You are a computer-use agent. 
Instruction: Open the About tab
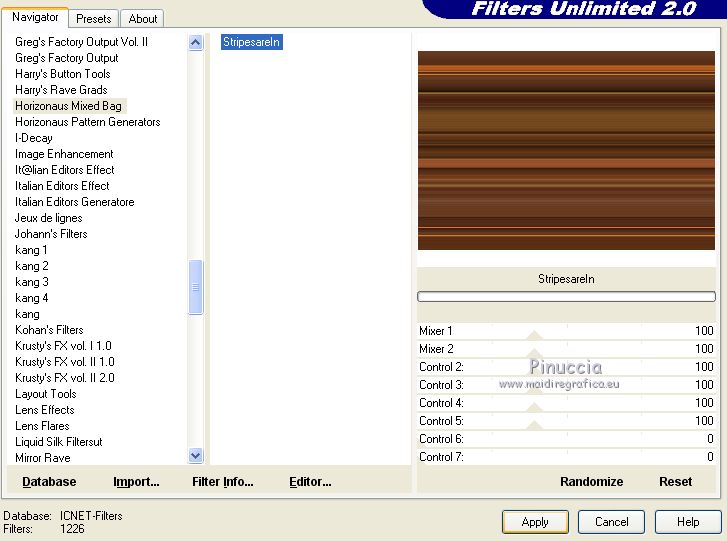pos(142,19)
